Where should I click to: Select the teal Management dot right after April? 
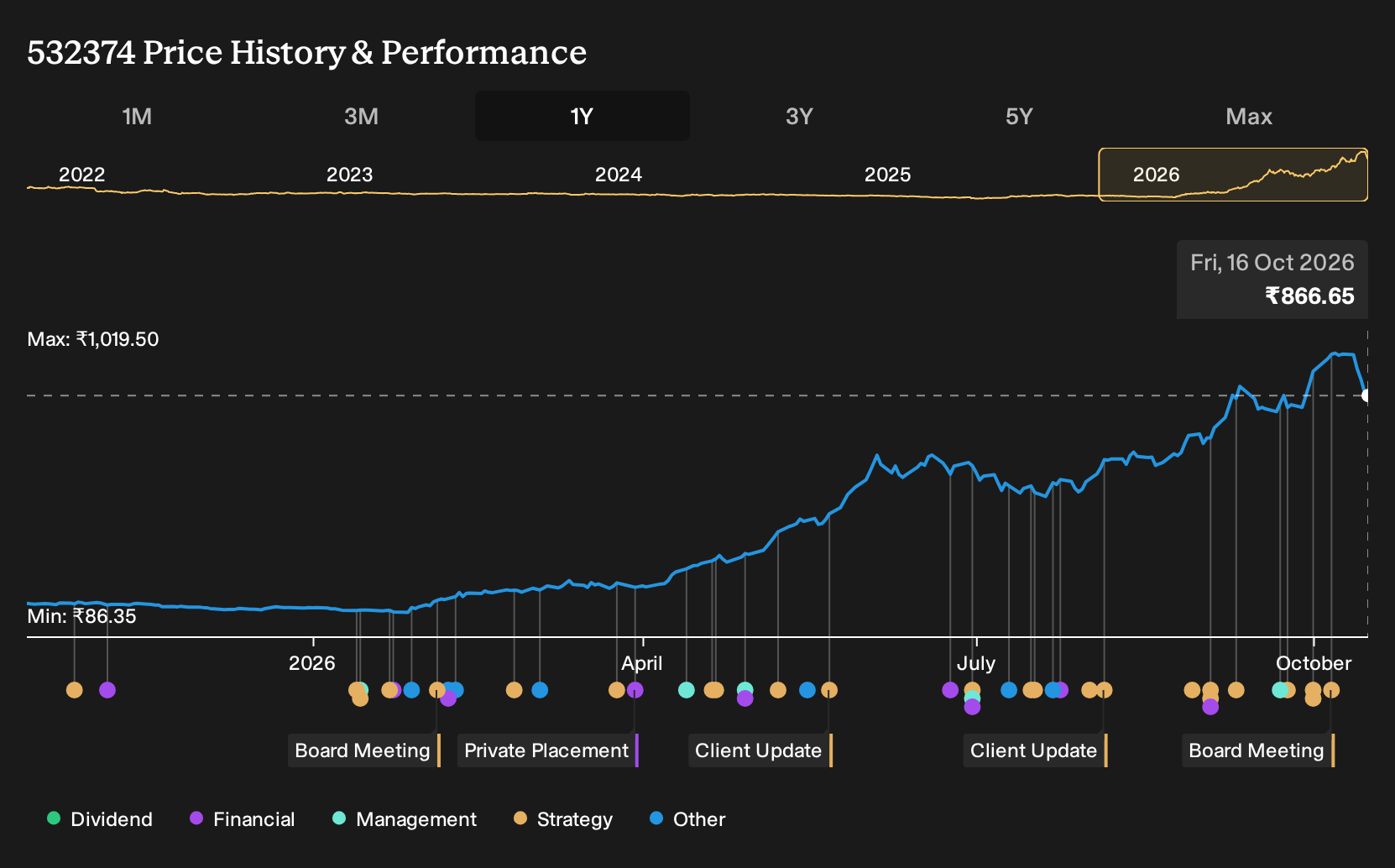click(x=687, y=690)
